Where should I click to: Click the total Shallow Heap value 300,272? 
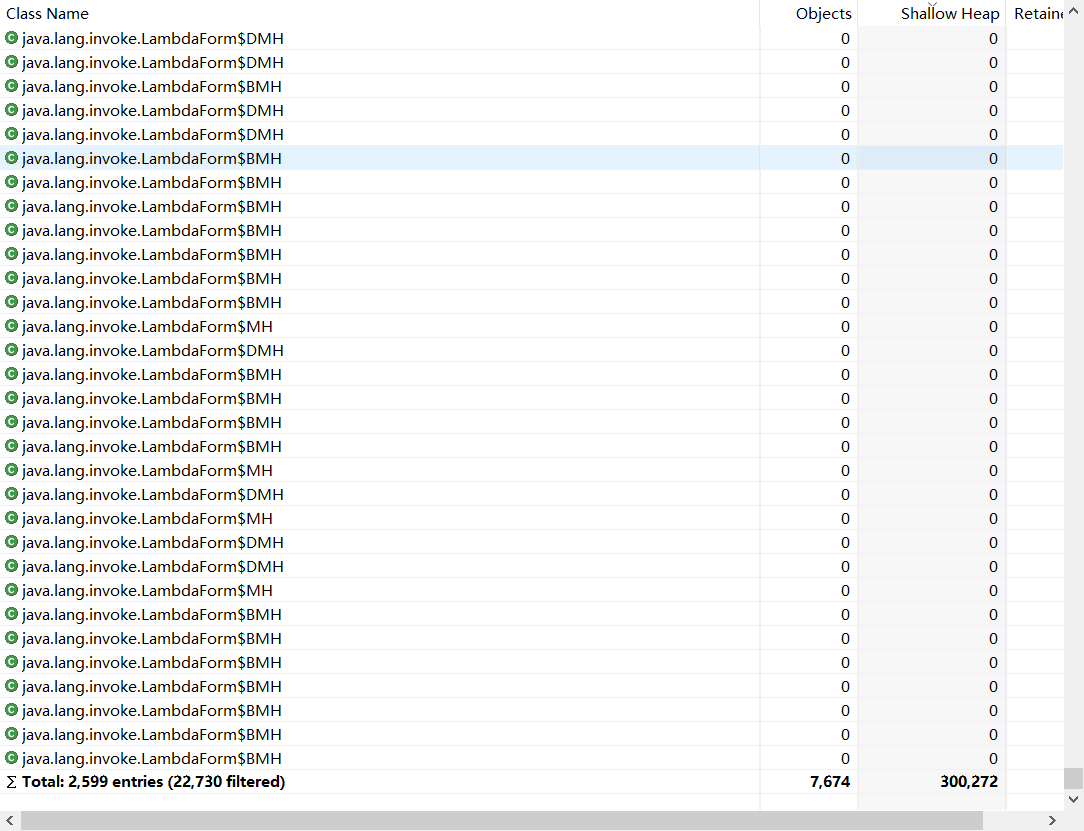[969, 782]
